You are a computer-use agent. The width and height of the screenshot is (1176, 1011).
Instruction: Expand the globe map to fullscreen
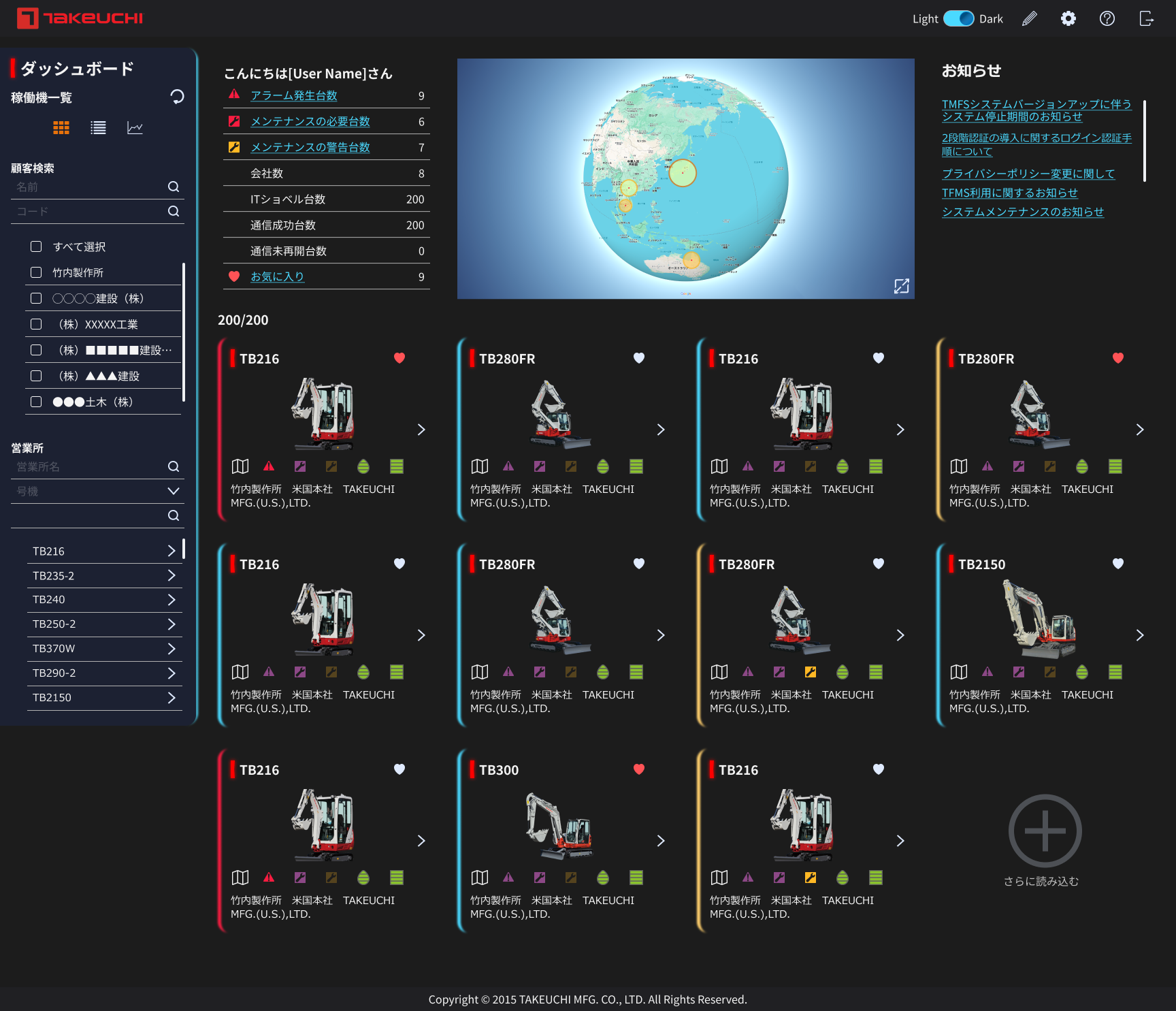coord(901,286)
